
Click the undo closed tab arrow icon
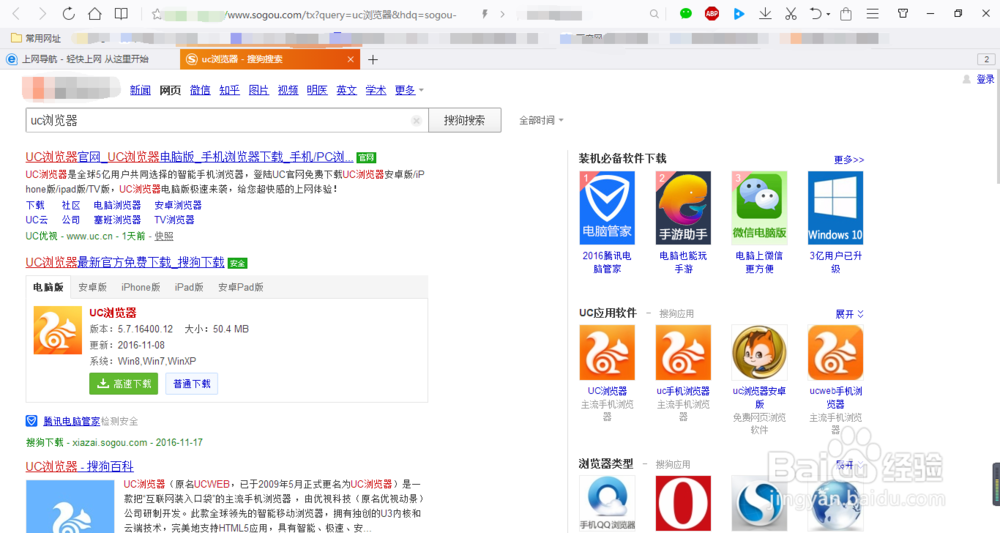[816, 13]
